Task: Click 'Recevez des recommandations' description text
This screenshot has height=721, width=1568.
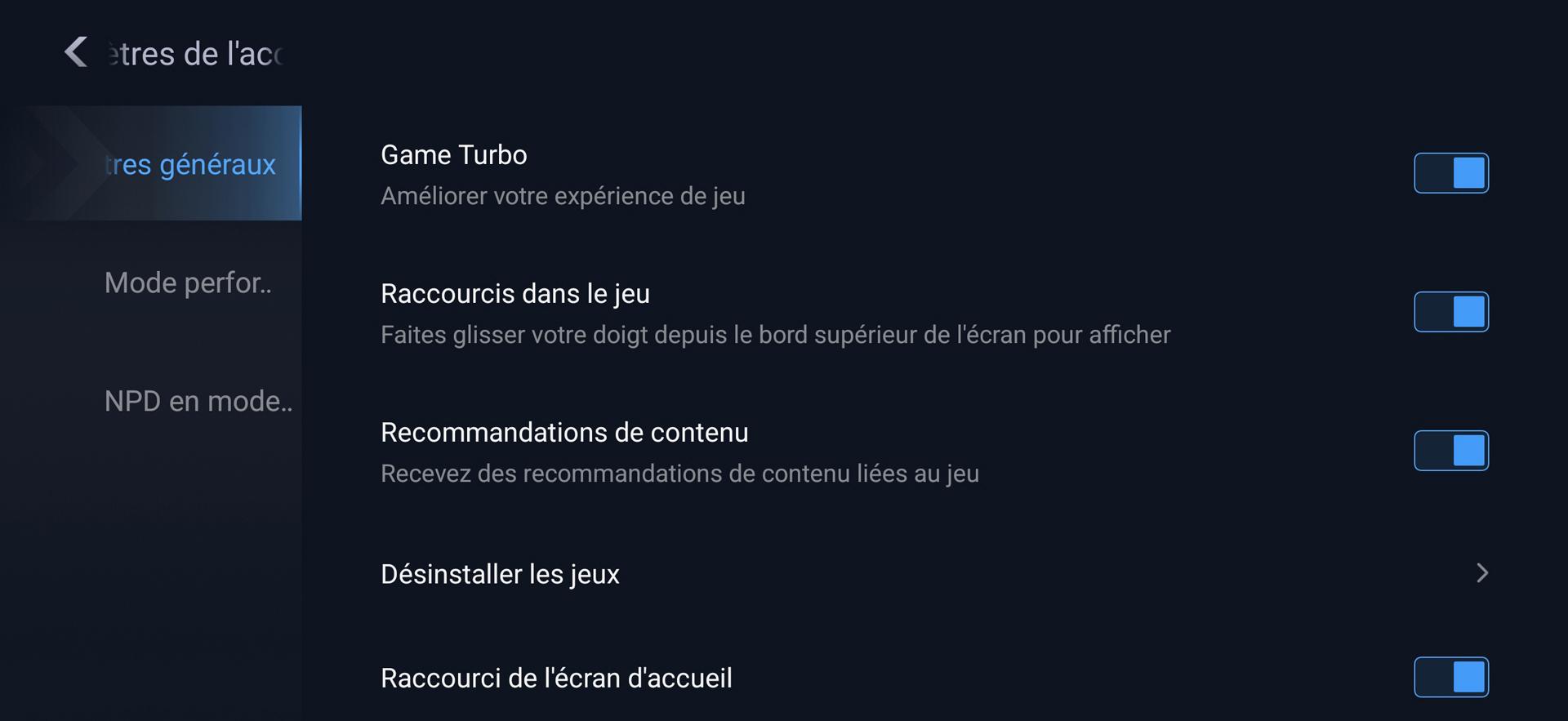Action: click(x=679, y=474)
